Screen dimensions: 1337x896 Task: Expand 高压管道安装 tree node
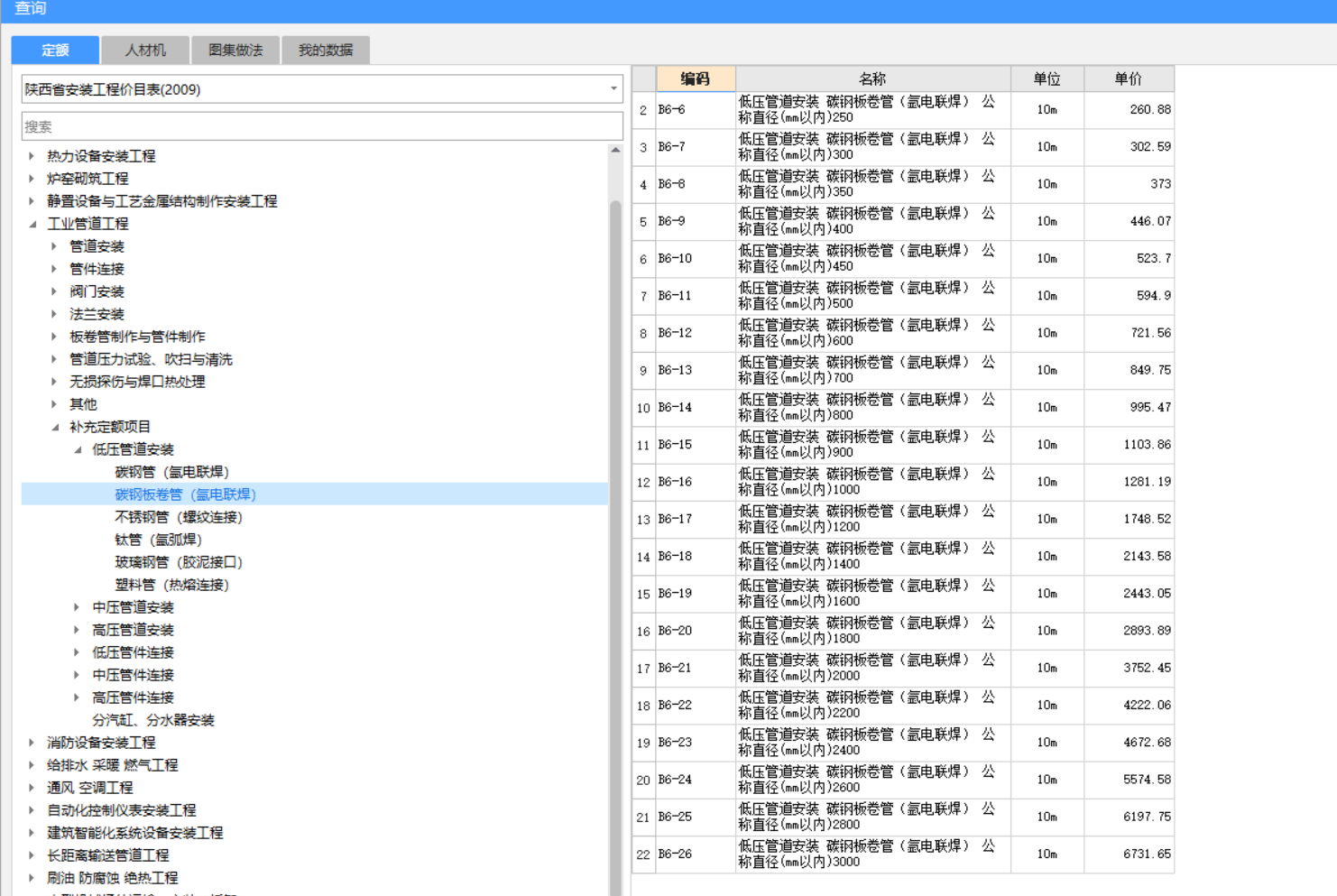77,630
